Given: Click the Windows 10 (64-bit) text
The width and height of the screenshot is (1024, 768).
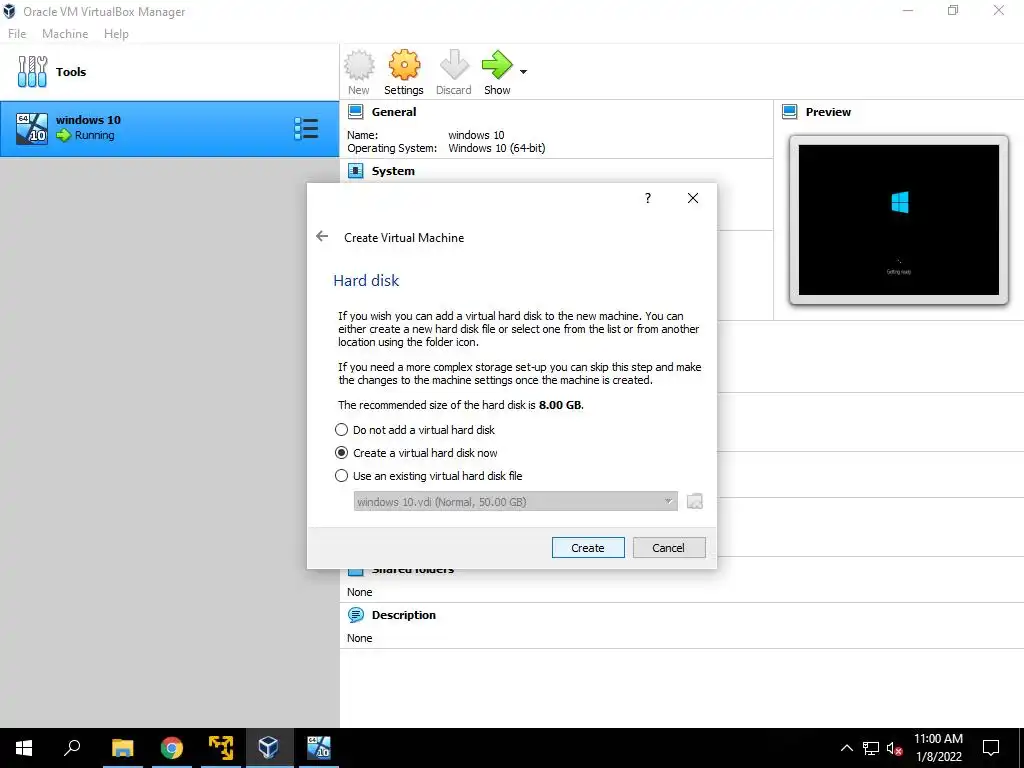Looking at the screenshot, I should pyautogui.click(x=496, y=148).
